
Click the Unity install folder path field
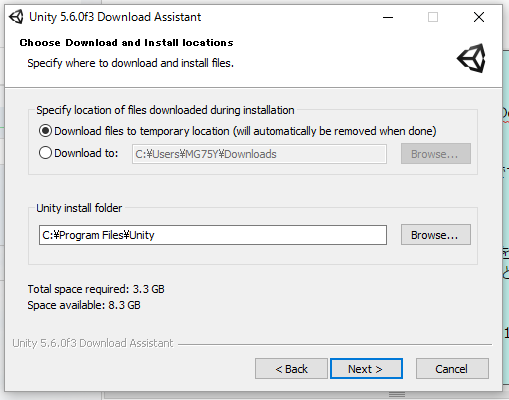(213, 235)
